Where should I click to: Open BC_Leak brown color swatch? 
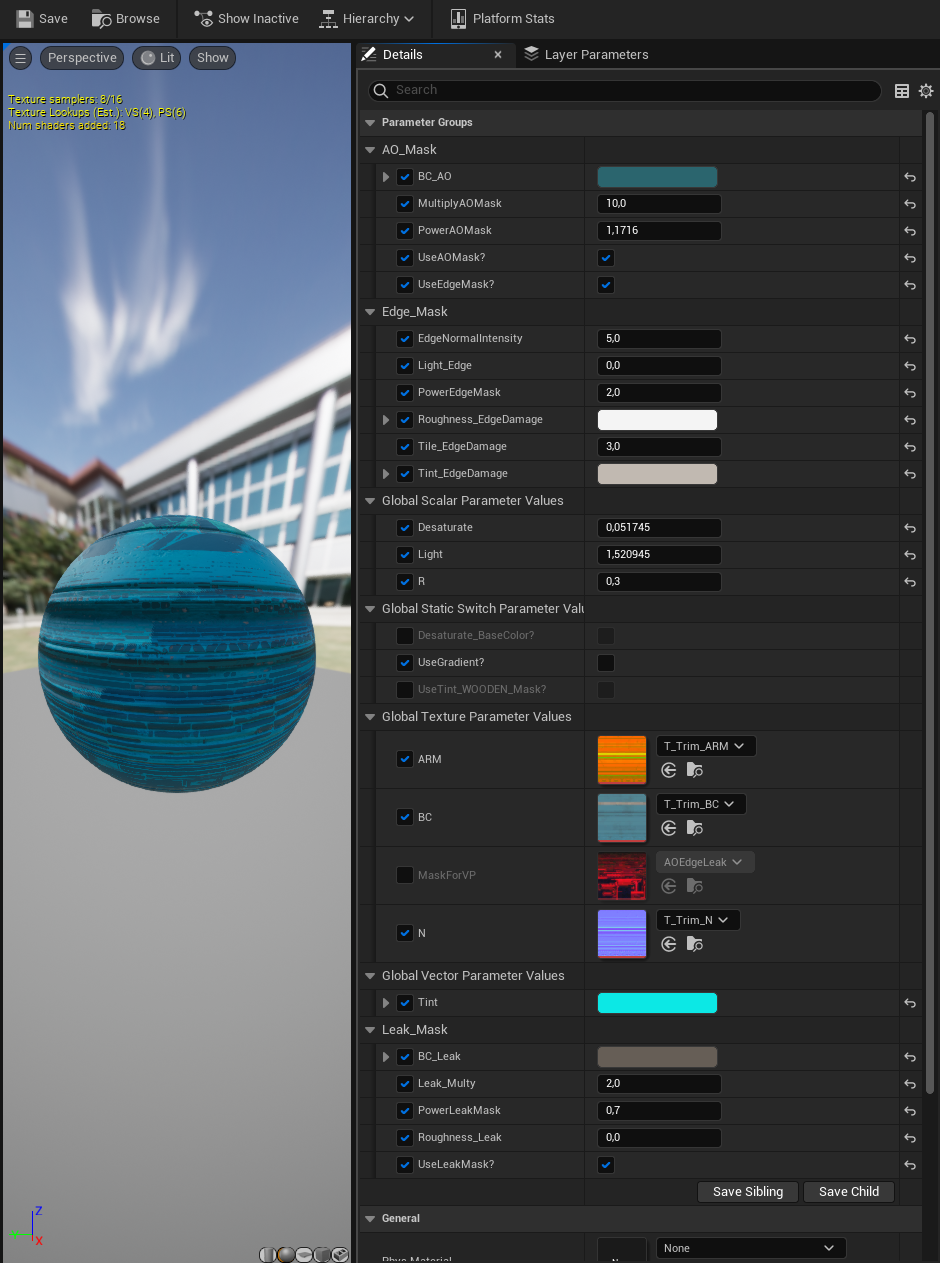(657, 1057)
